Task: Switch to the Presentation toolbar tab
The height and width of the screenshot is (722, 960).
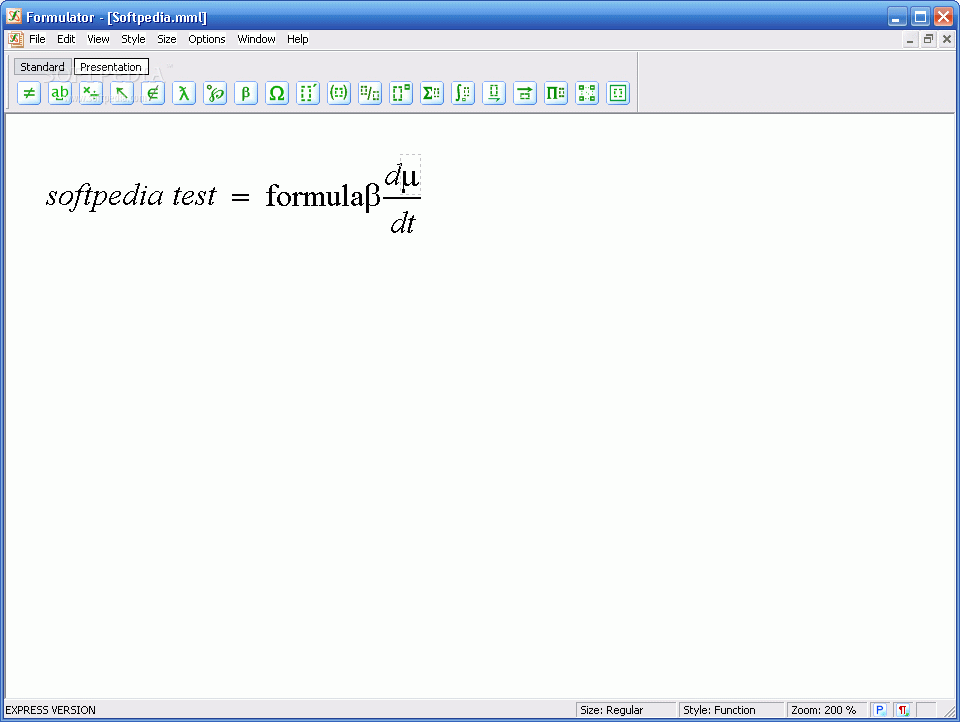Action: (x=111, y=67)
